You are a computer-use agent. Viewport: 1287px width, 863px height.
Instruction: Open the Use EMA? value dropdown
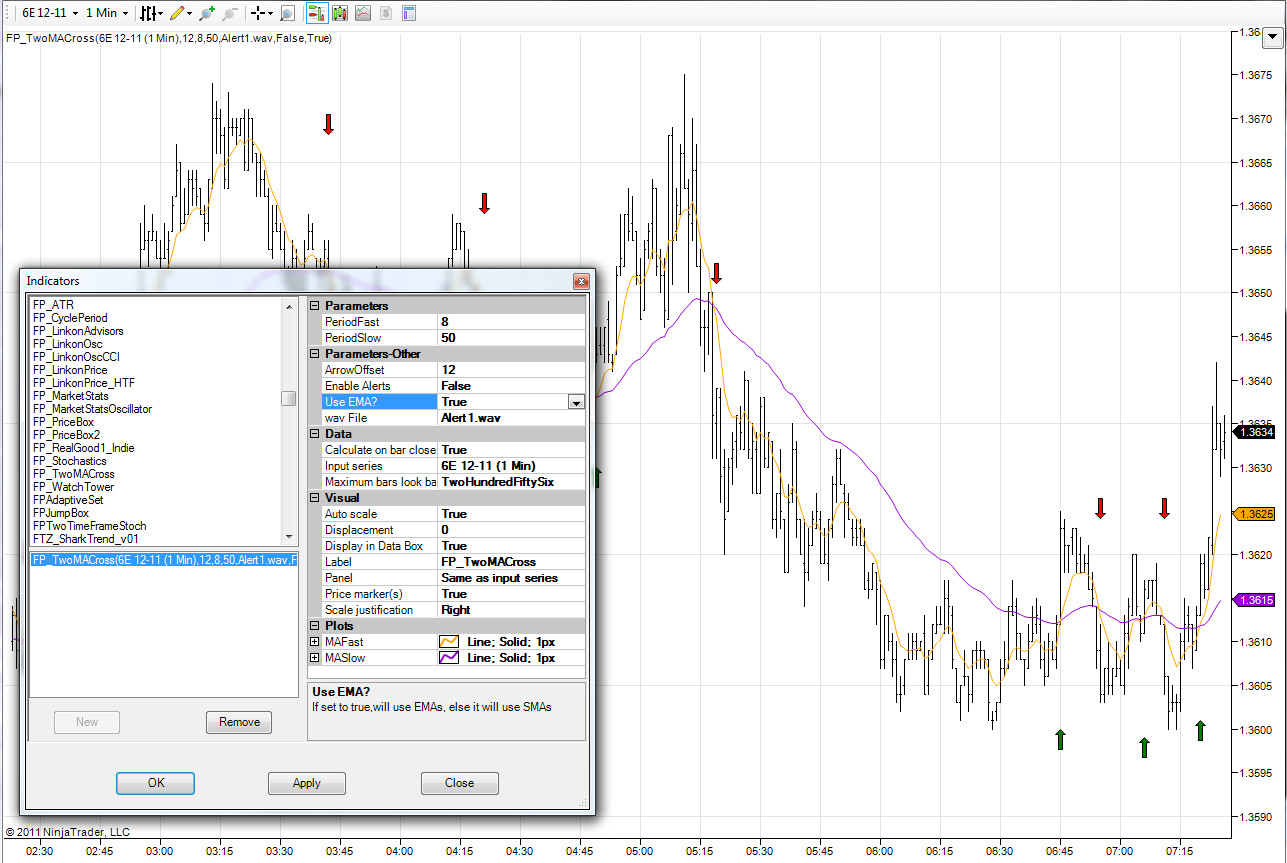pyautogui.click(x=576, y=402)
